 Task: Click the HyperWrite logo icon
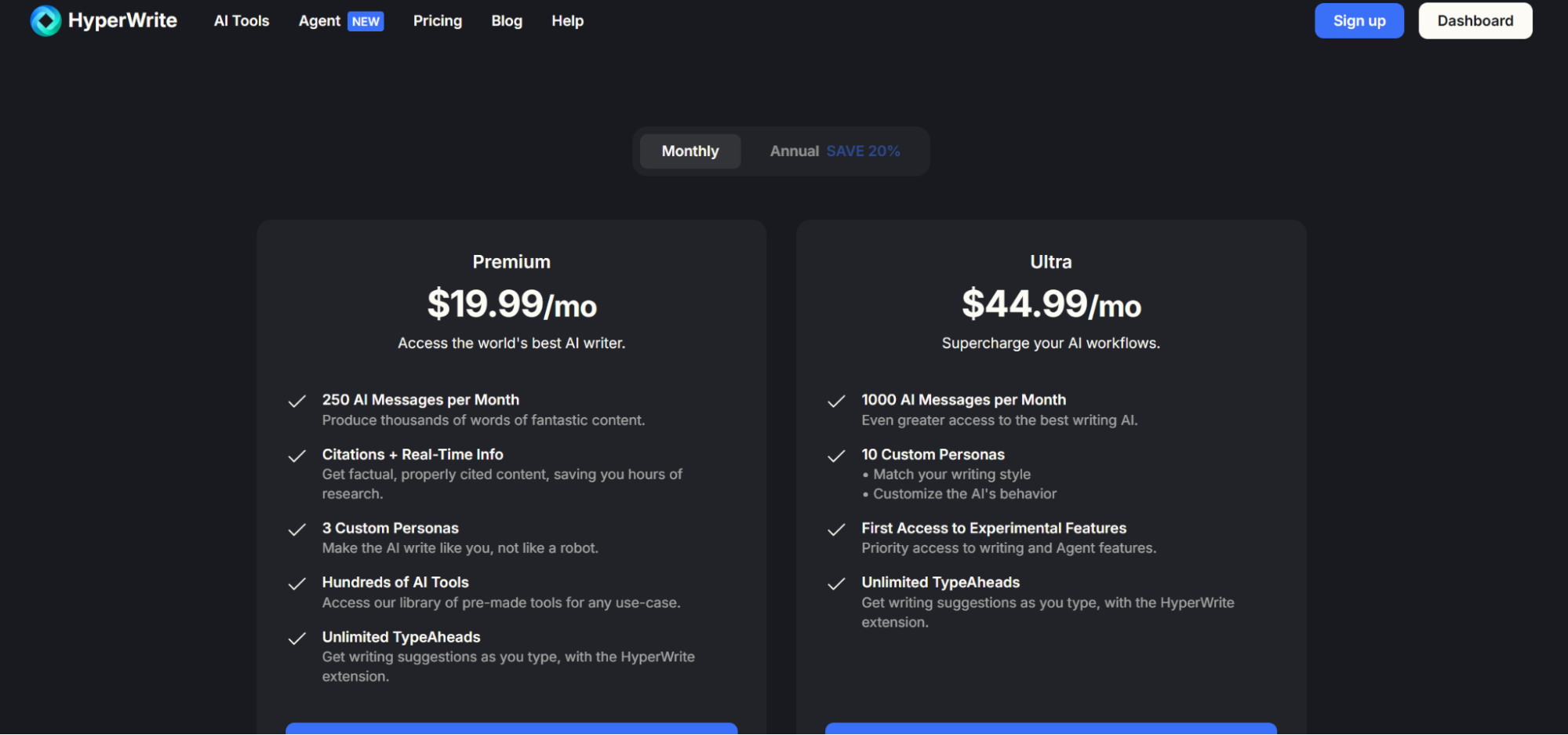click(45, 21)
